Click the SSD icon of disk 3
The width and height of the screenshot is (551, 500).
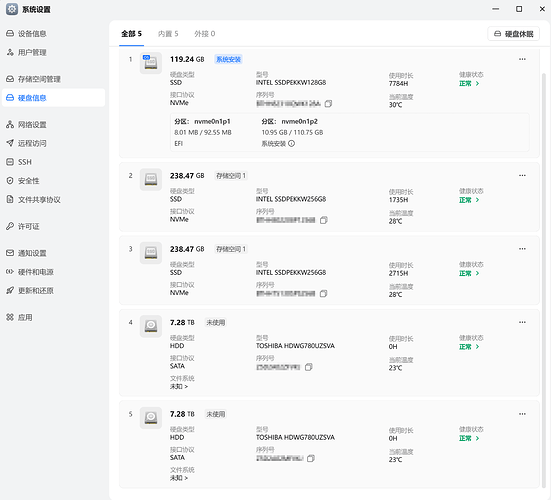(x=151, y=253)
